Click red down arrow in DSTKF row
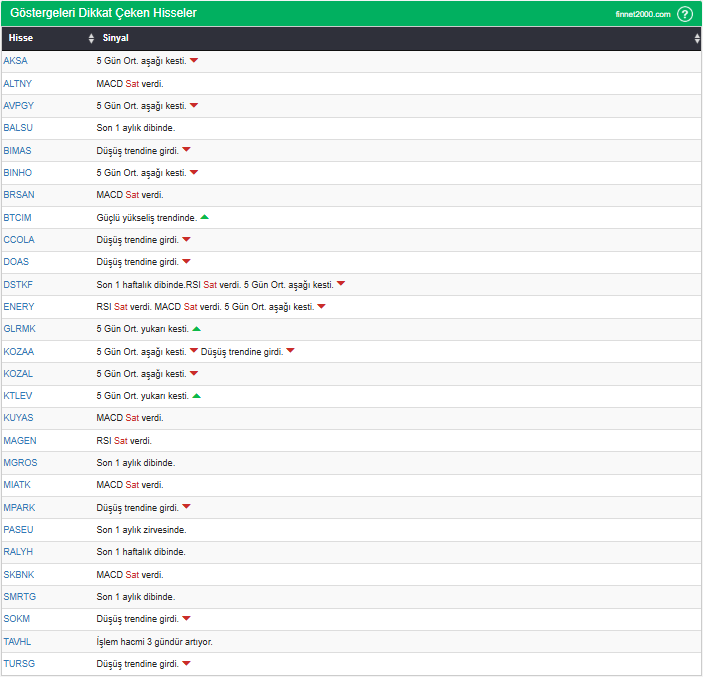The width and height of the screenshot is (703, 677). [x=341, y=284]
